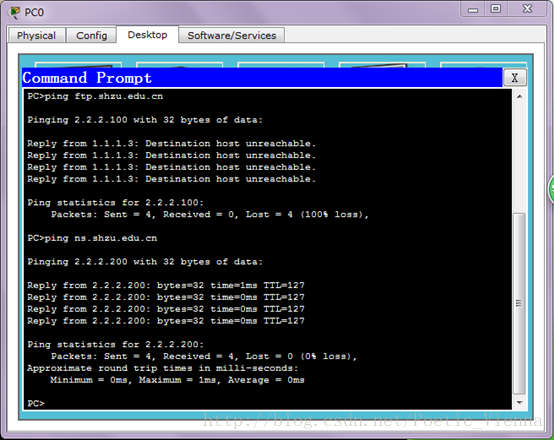
Task: Click the '0% loss' packets line
Action: 204,356
